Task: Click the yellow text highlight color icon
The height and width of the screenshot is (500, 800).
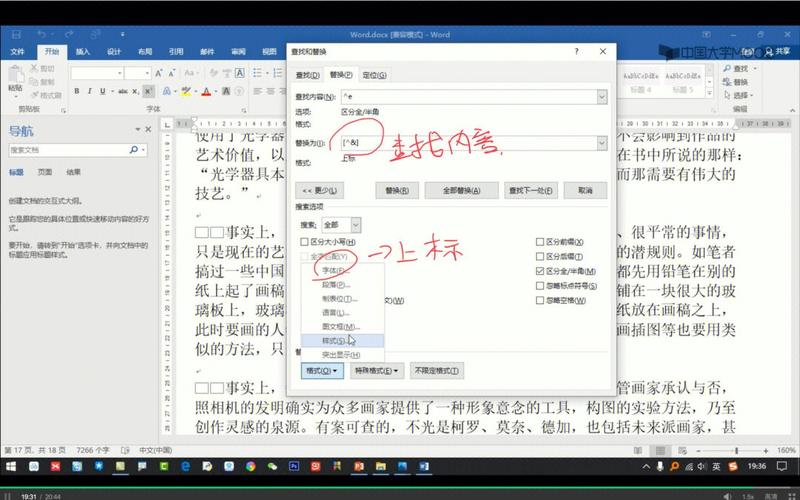Action: 186,91
